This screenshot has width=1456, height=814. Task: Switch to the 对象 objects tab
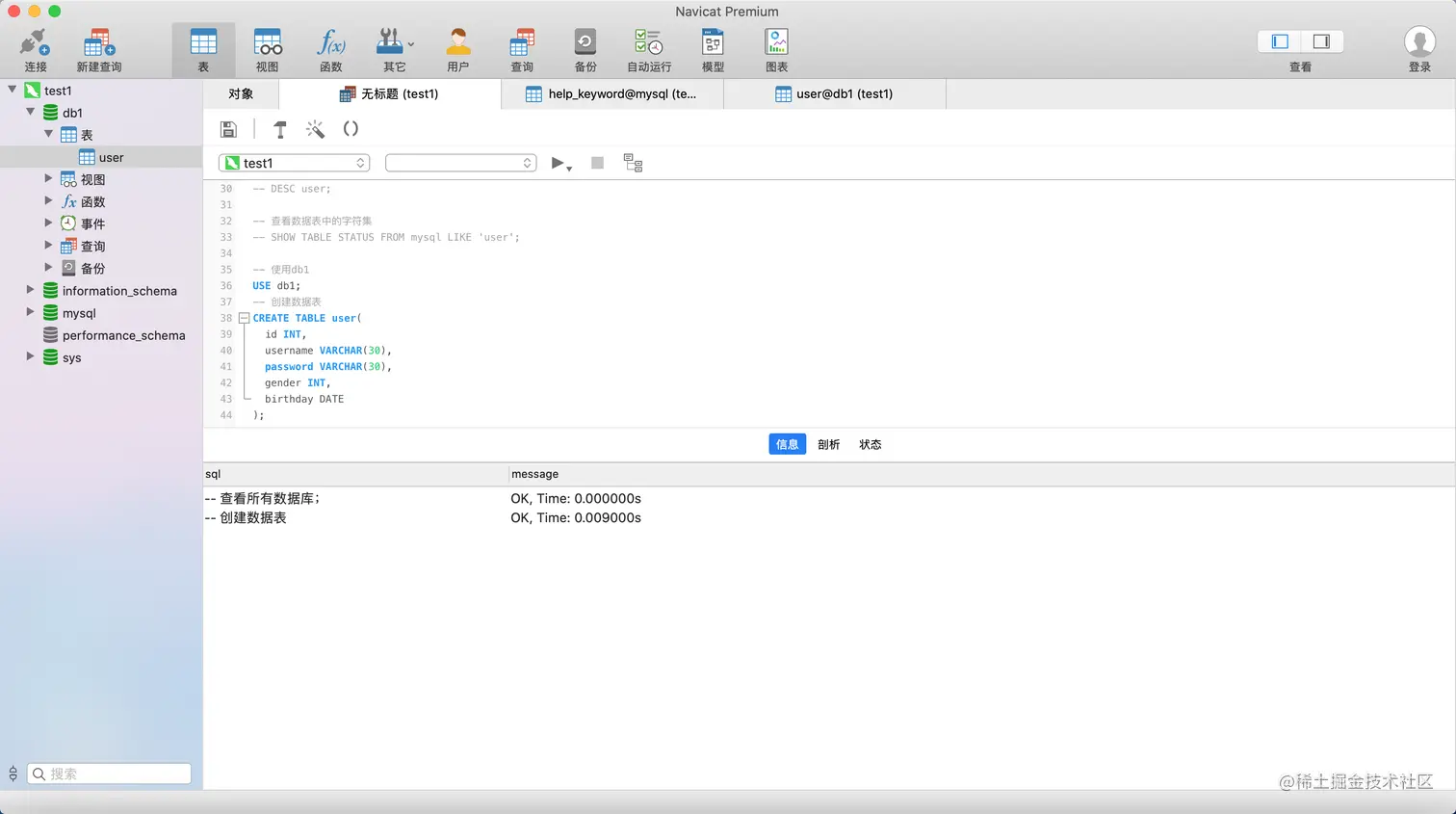point(241,93)
